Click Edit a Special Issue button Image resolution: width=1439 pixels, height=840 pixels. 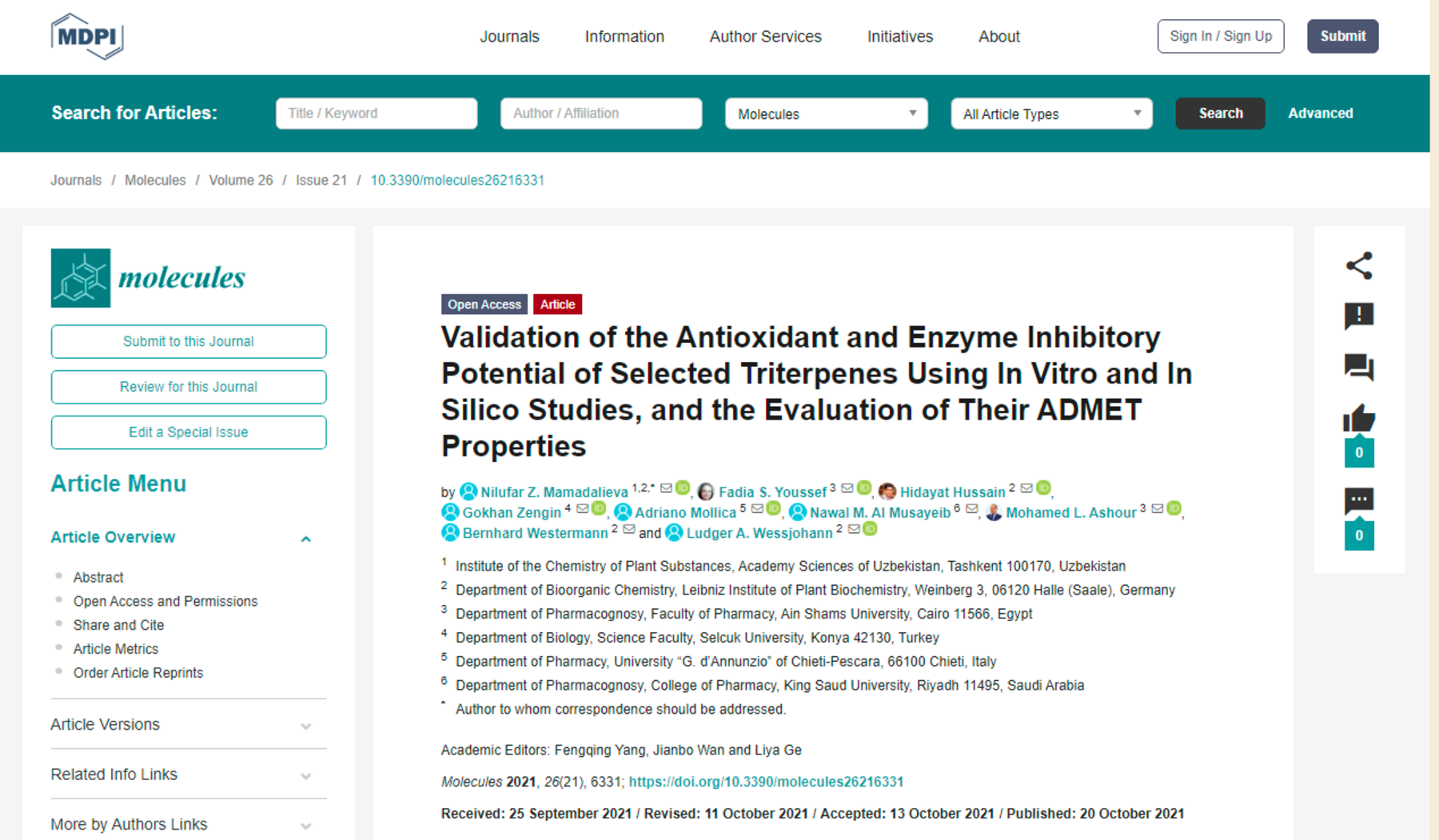point(189,432)
